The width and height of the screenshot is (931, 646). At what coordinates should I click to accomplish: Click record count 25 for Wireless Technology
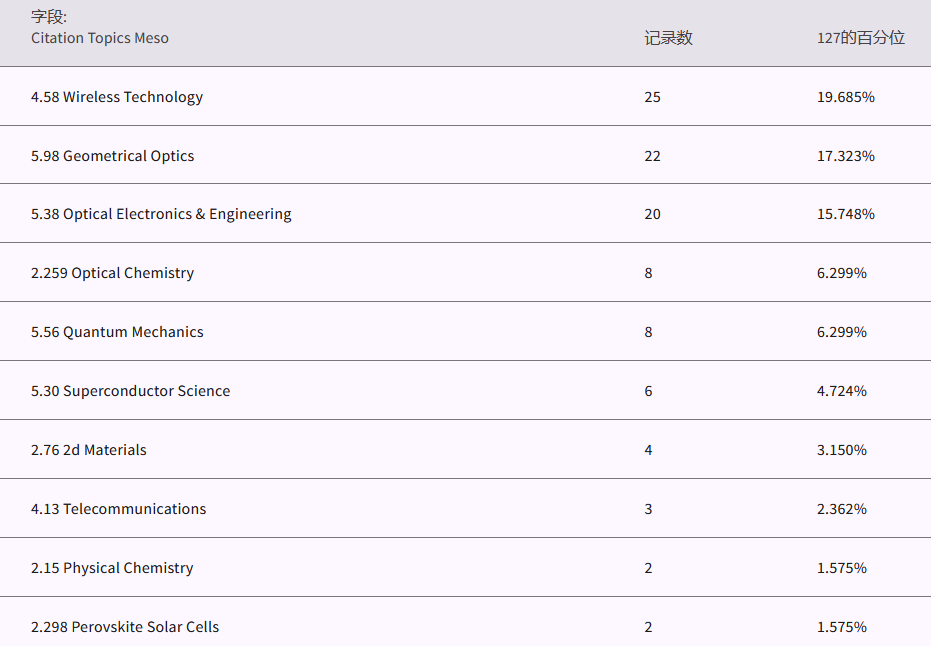coord(653,97)
